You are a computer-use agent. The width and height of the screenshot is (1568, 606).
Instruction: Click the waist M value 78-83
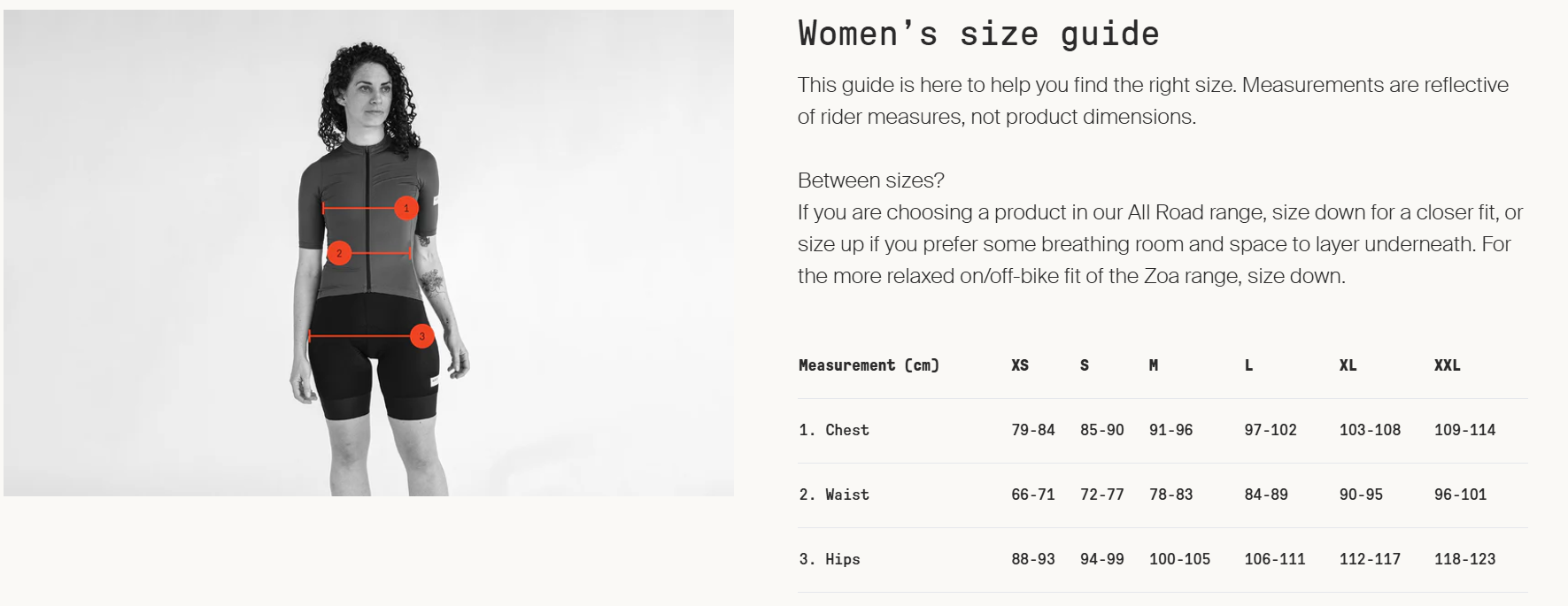1170,495
